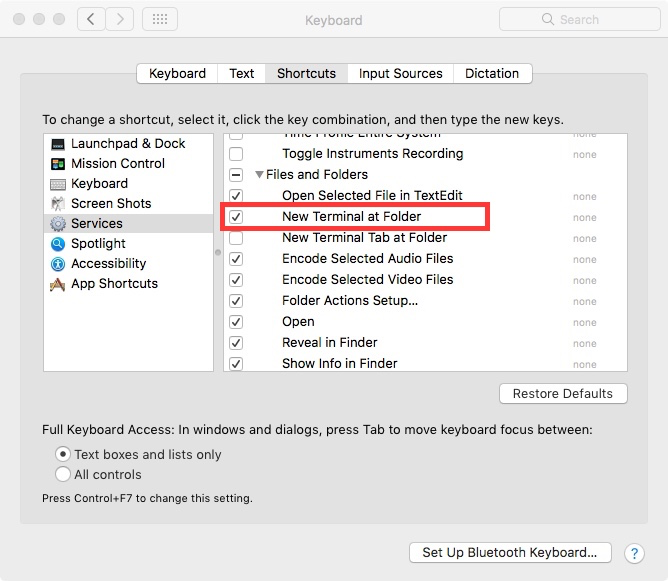Go back with the left chevron button
Image resolution: width=668 pixels, height=581 pixels.
tap(91, 19)
